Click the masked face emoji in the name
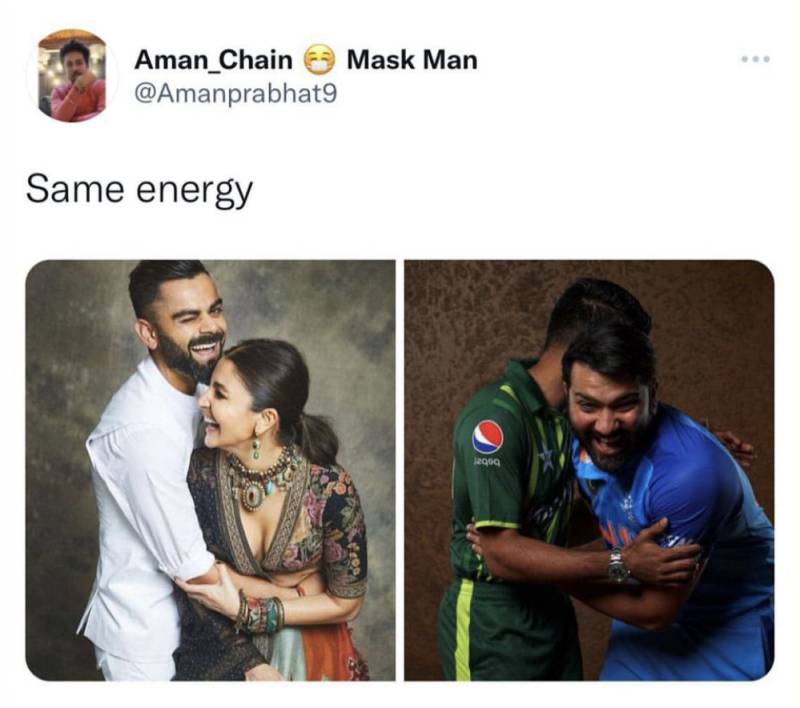Viewport: 800px width, 708px height. pos(320,59)
